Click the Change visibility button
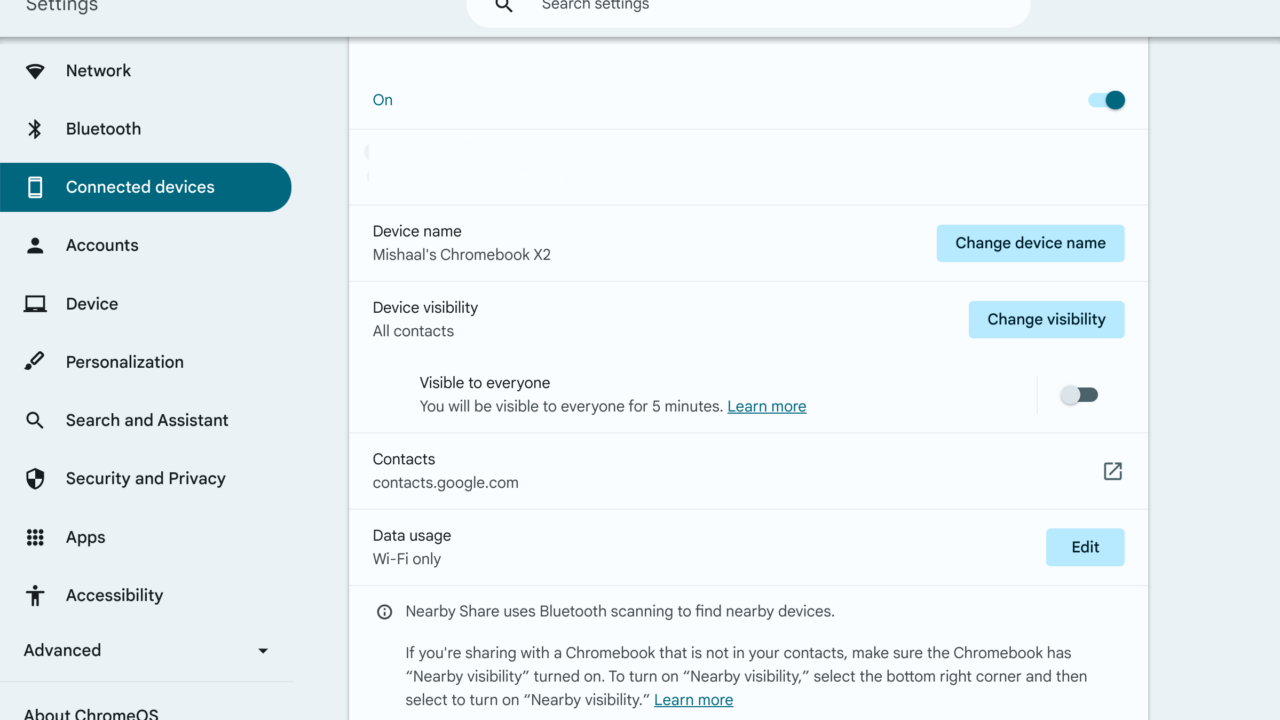 pos(1046,319)
